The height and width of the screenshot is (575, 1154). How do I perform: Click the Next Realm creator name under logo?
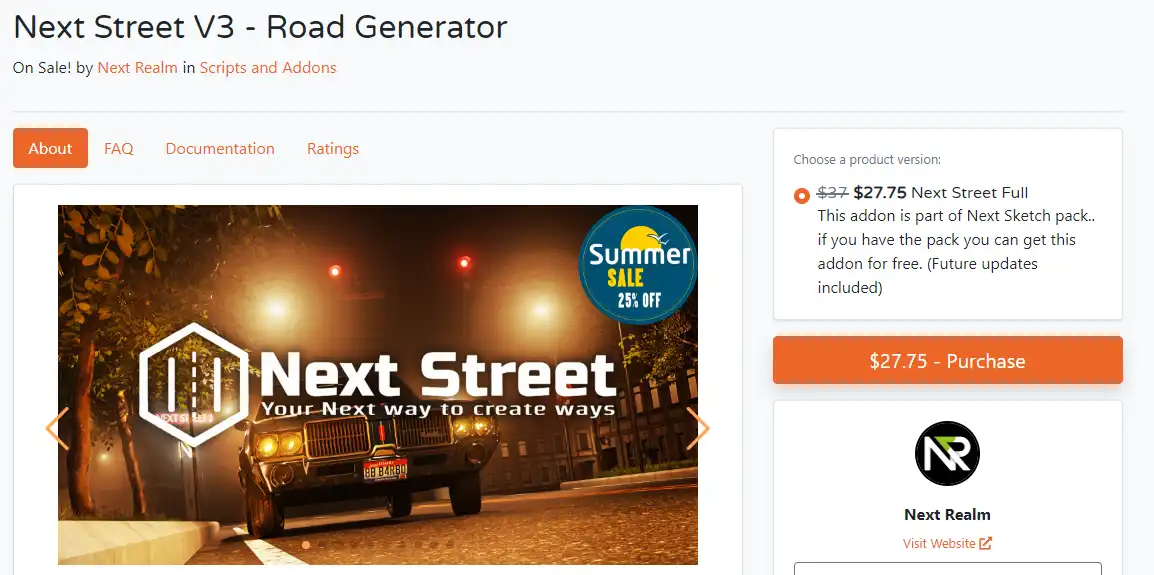click(x=947, y=515)
